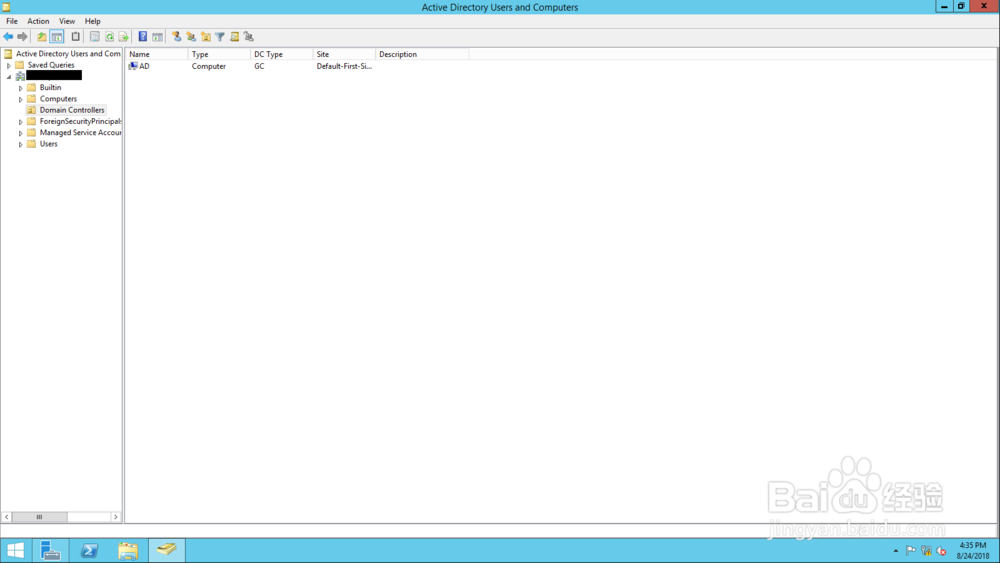Open the View menu

(x=67, y=21)
